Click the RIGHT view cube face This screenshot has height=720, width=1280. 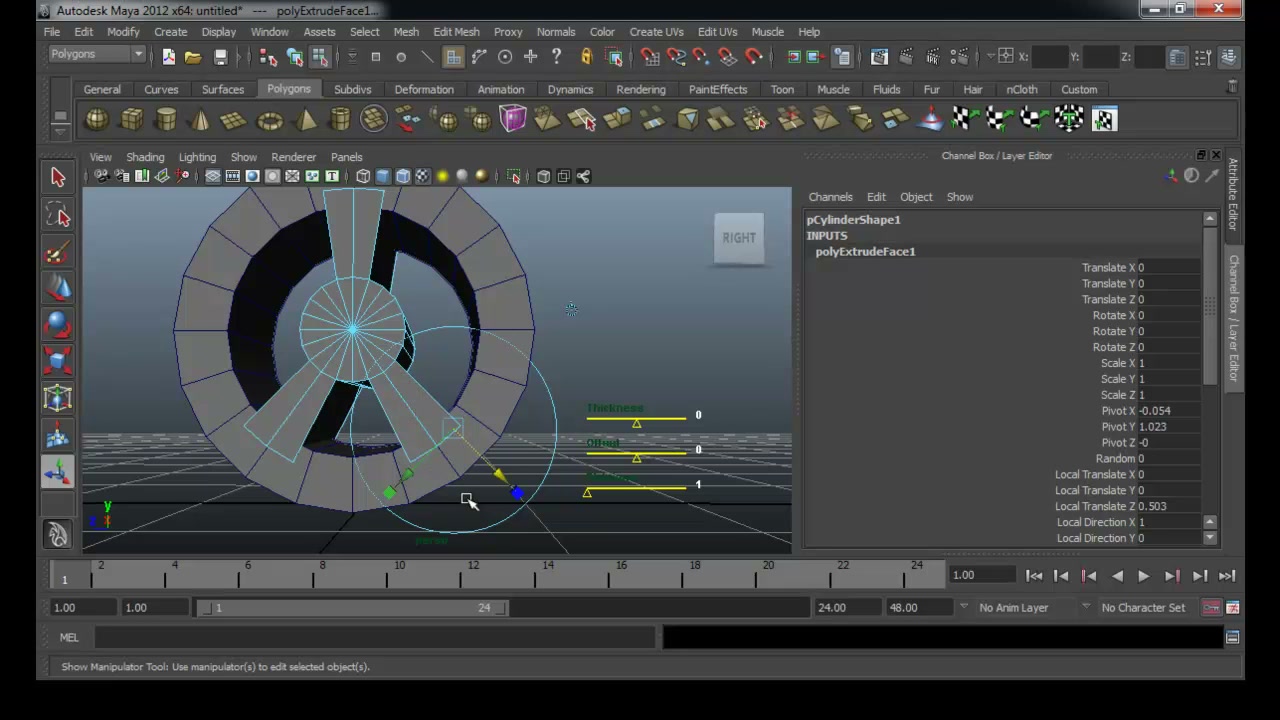(x=739, y=238)
